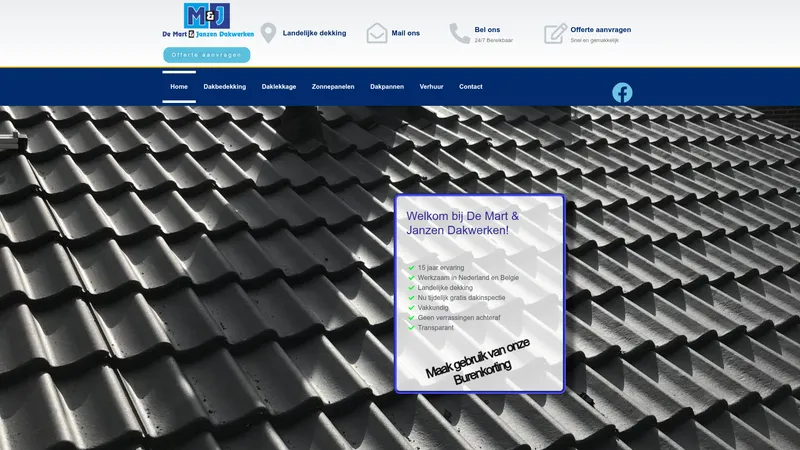Click the 'Transparant' list item
800x450 pixels.
pyautogui.click(x=435, y=328)
